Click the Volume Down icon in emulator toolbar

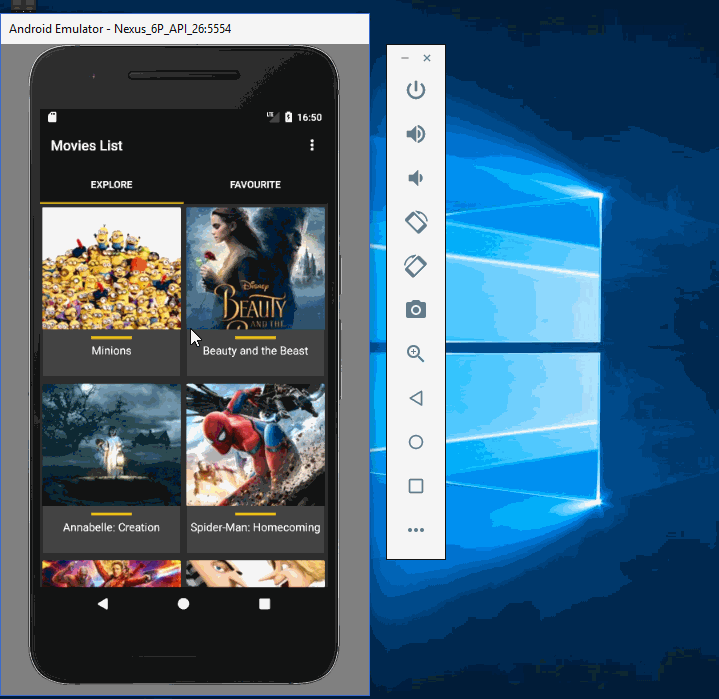pyautogui.click(x=416, y=178)
